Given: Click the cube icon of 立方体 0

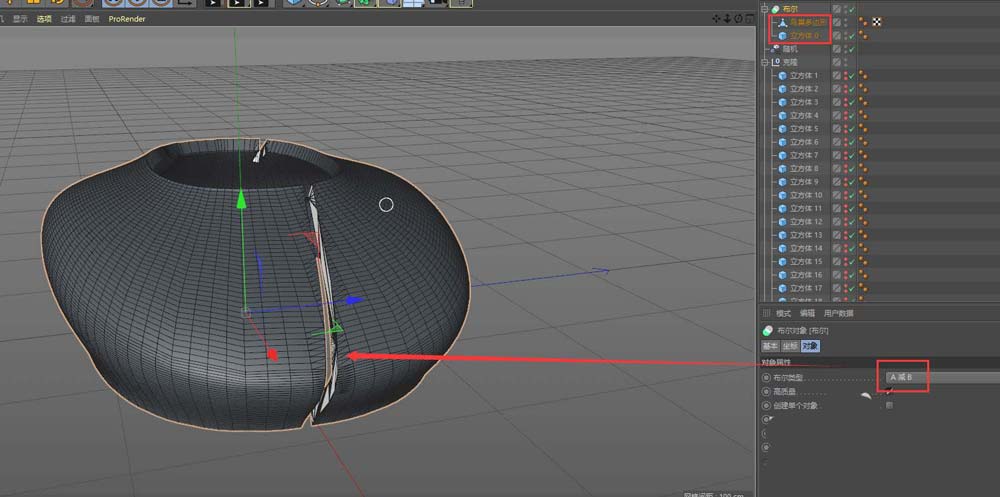Looking at the screenshot, I should click(783, 36).
